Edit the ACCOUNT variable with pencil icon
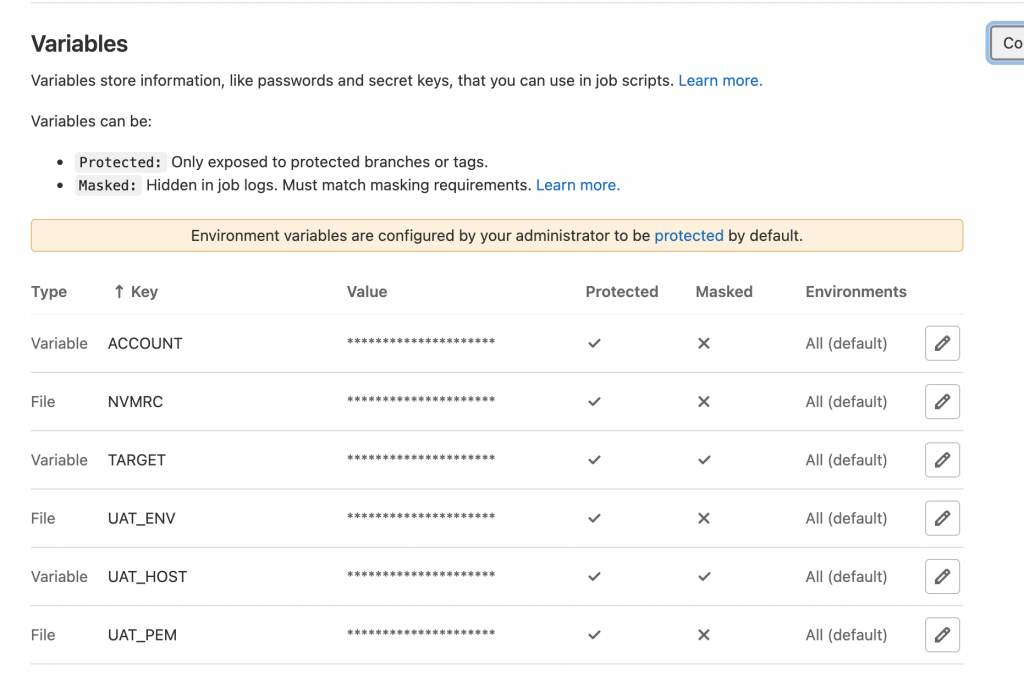 point(942,343)
